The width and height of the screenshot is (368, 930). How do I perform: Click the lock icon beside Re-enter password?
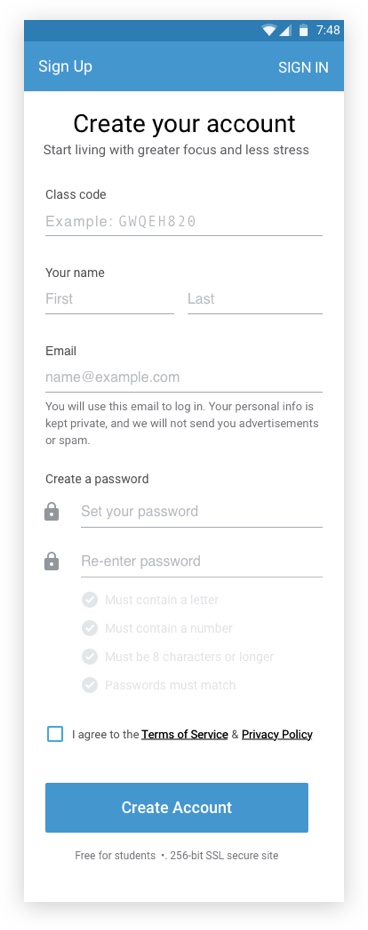[x=52, y=561]
